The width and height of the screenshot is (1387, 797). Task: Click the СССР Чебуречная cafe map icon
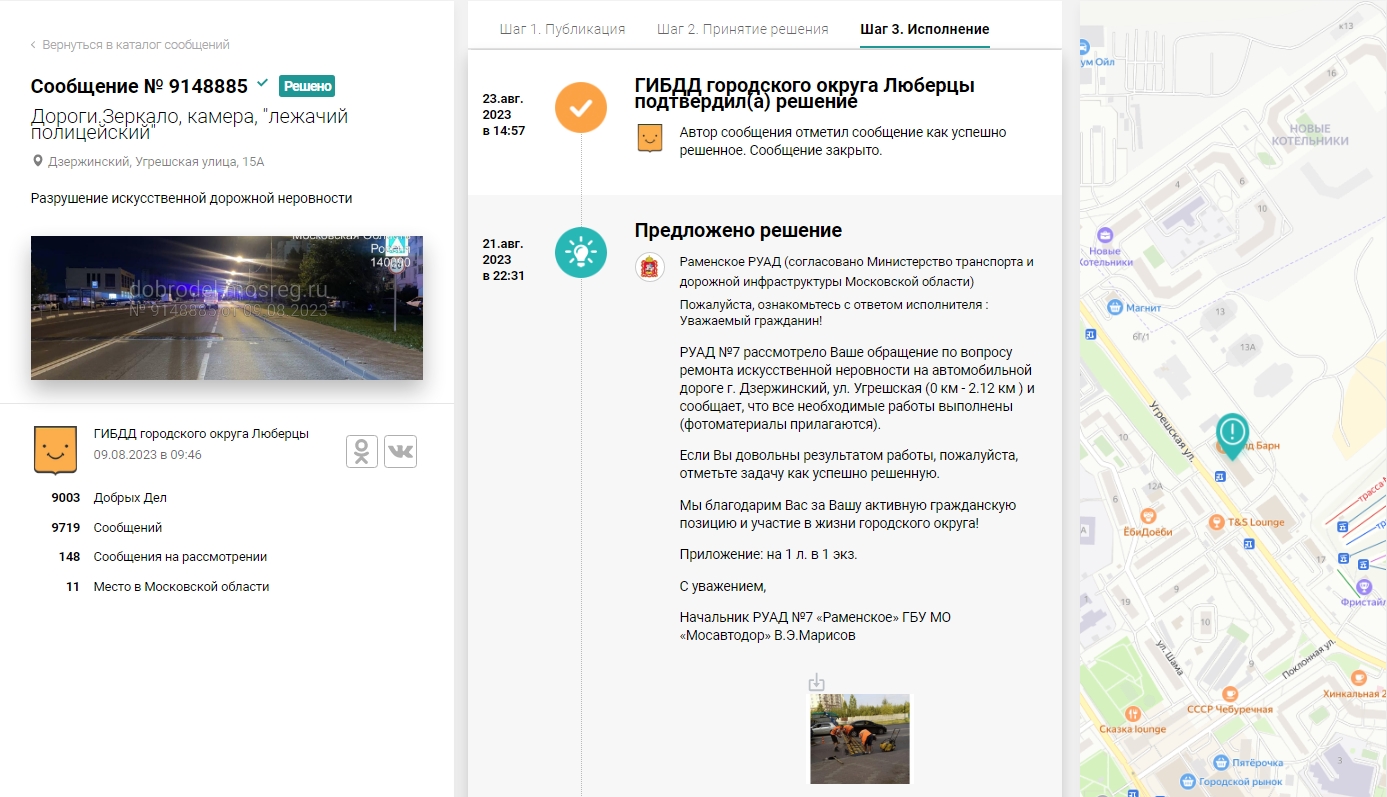point(1230,692)
